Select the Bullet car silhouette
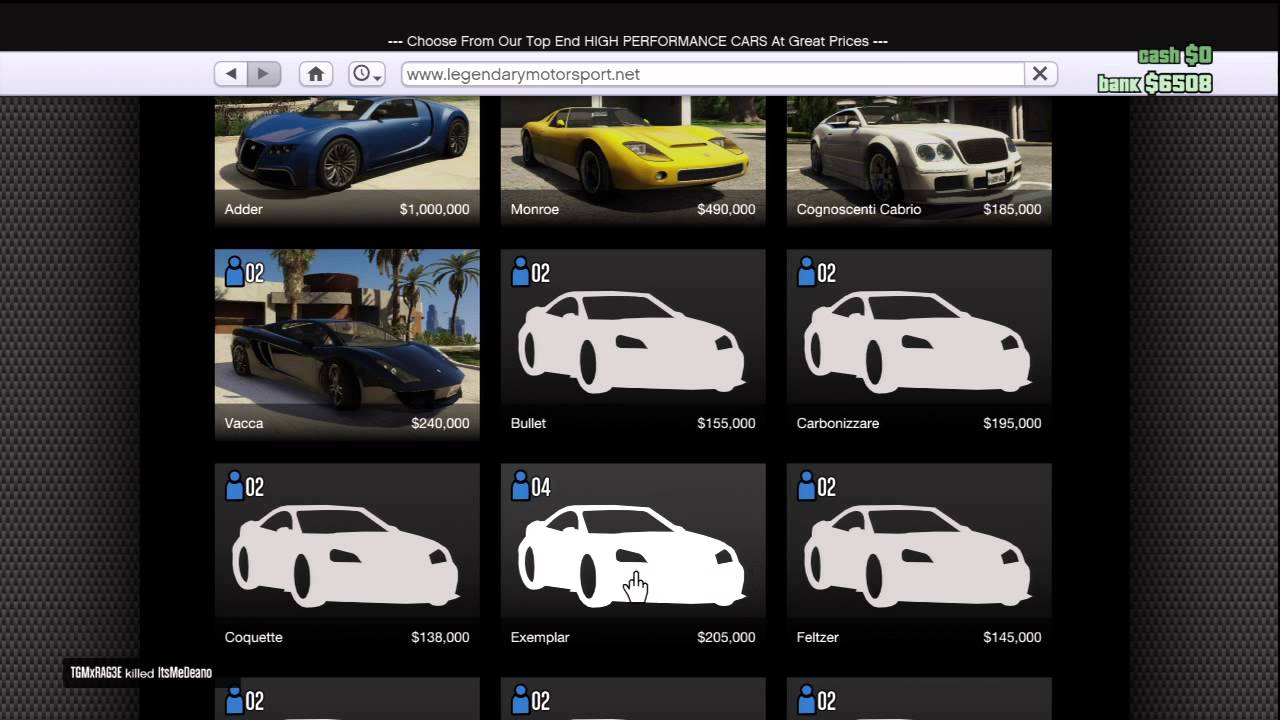 click(x=633, y=342)
